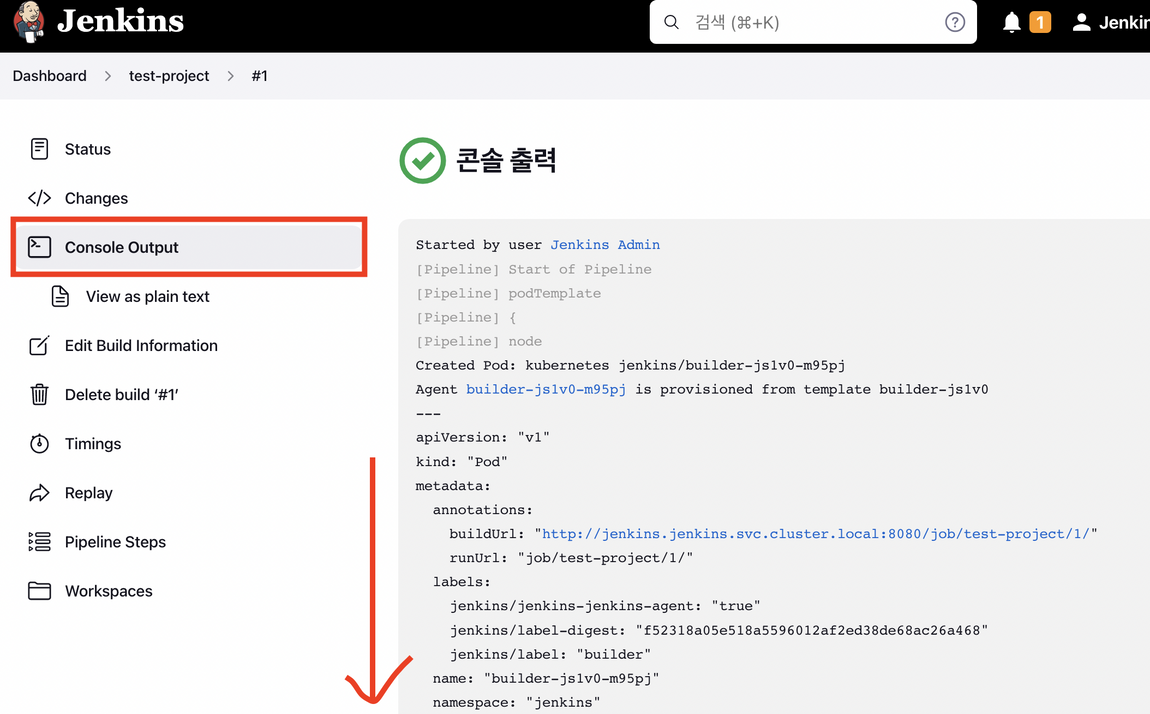Screen dimensions: 1150x714
Task: Open build #1 breadcrumb
Action: [260, 76]
